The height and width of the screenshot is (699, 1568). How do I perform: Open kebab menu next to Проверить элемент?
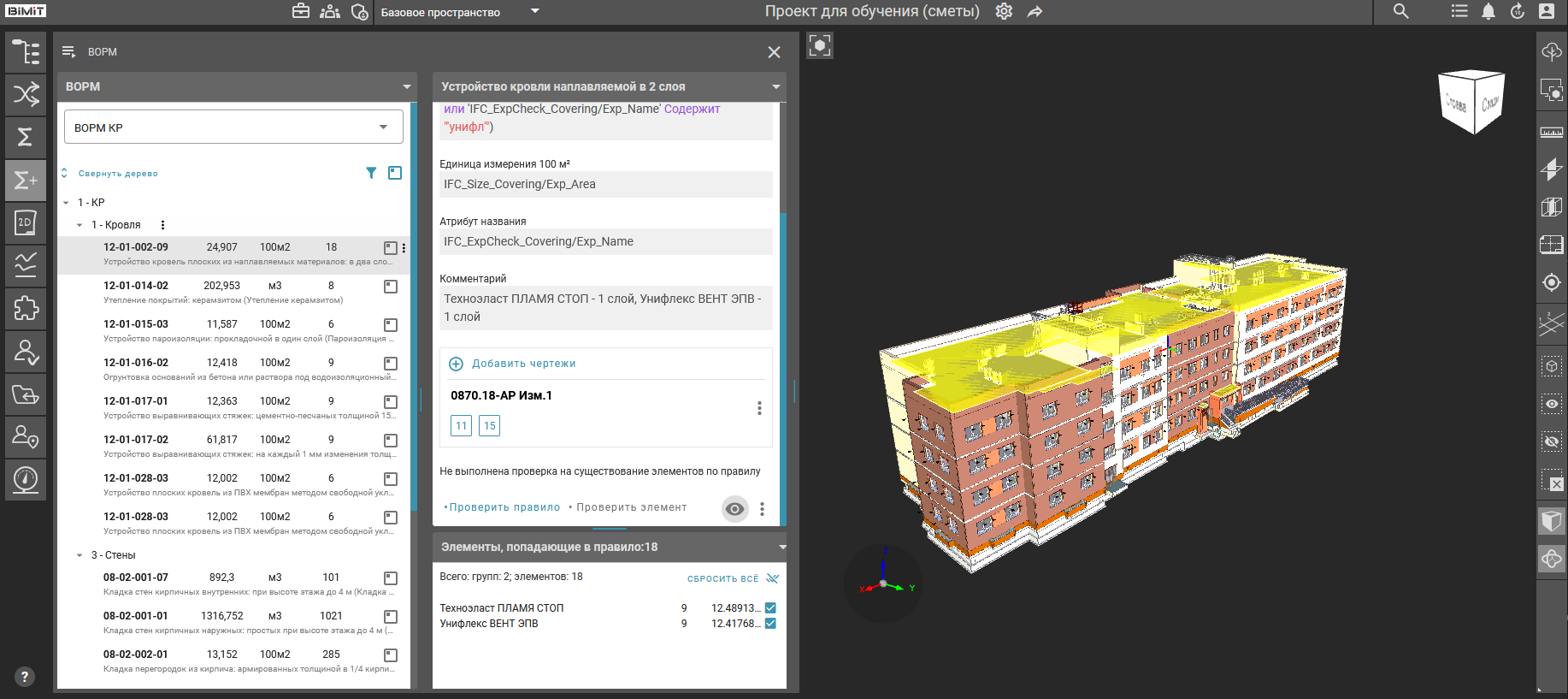click(762, 509)
